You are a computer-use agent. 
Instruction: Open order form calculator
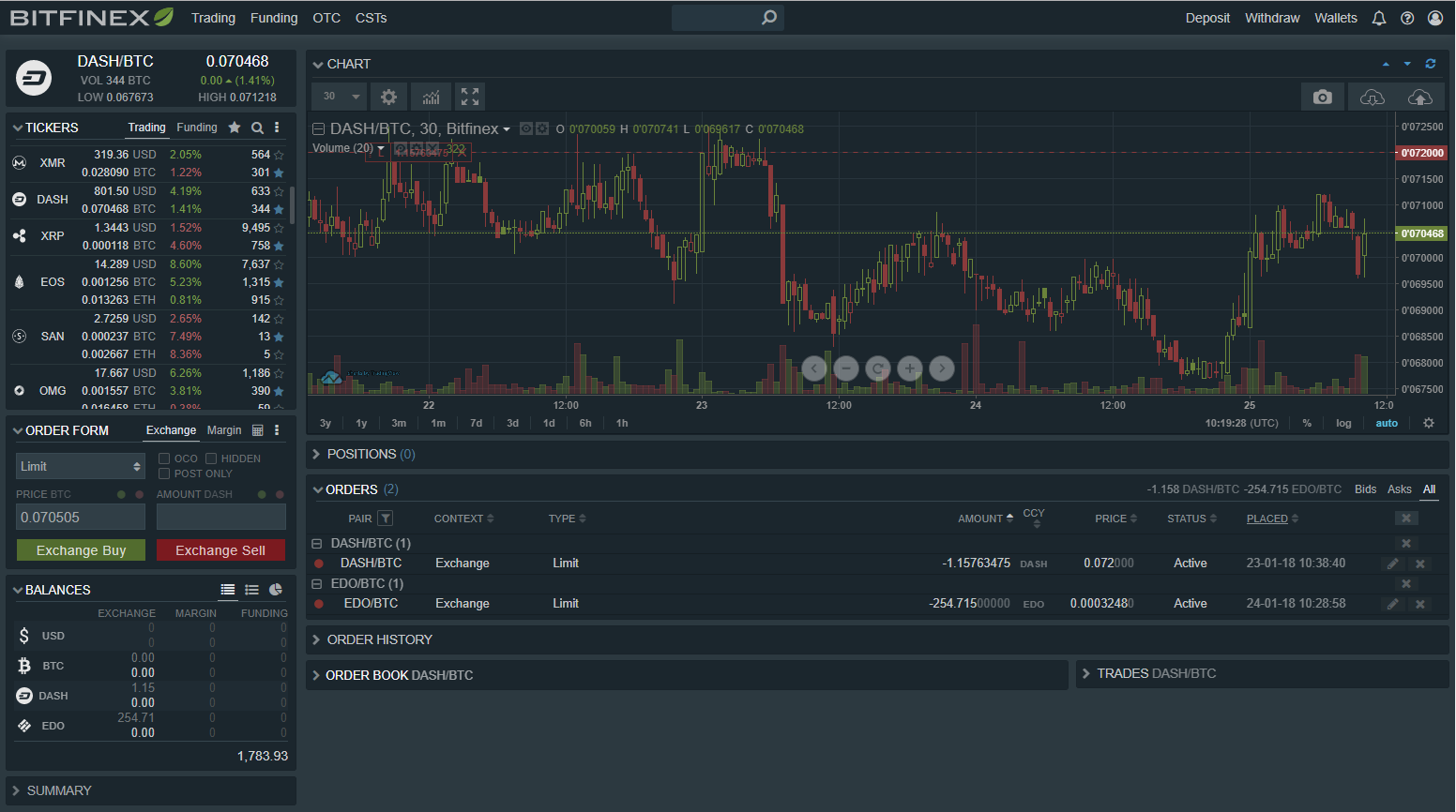pyautogui.click(x=258, y=430)
